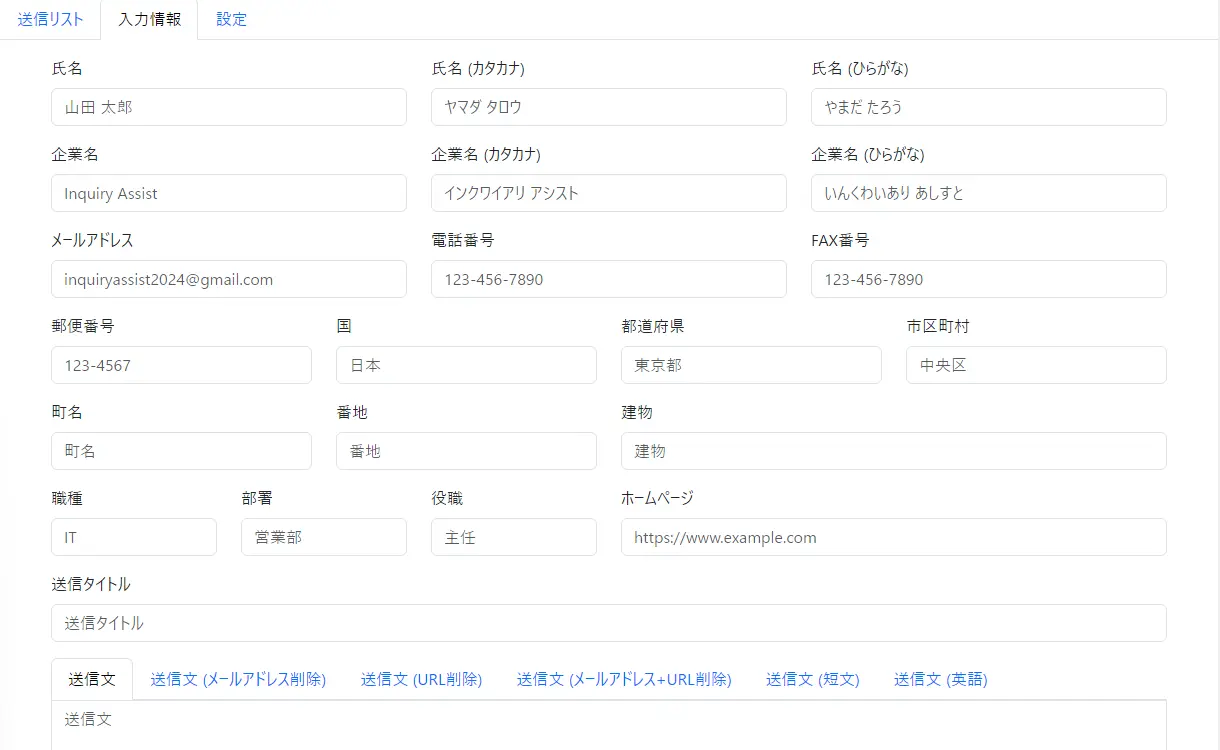Image resolution: width=1220 pixels, height=750 pixels.
Task: Click the 氏名 field showing 山田 太郎
Action: click(228, 107)
